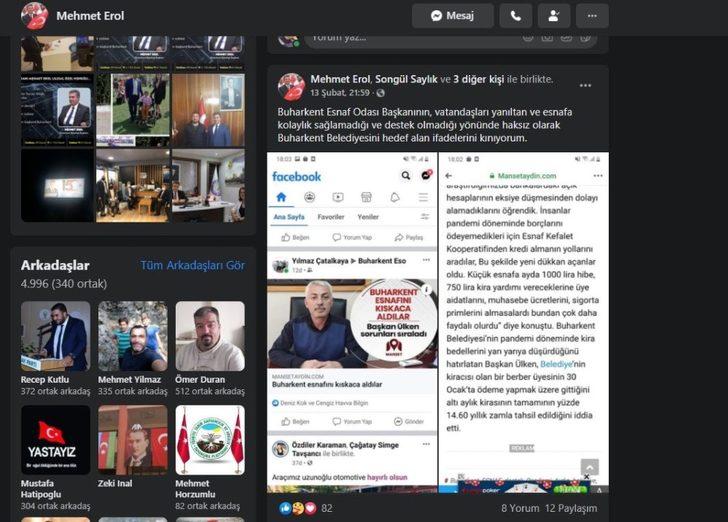Click the public audience globe icon

click(x=380, y=94)
